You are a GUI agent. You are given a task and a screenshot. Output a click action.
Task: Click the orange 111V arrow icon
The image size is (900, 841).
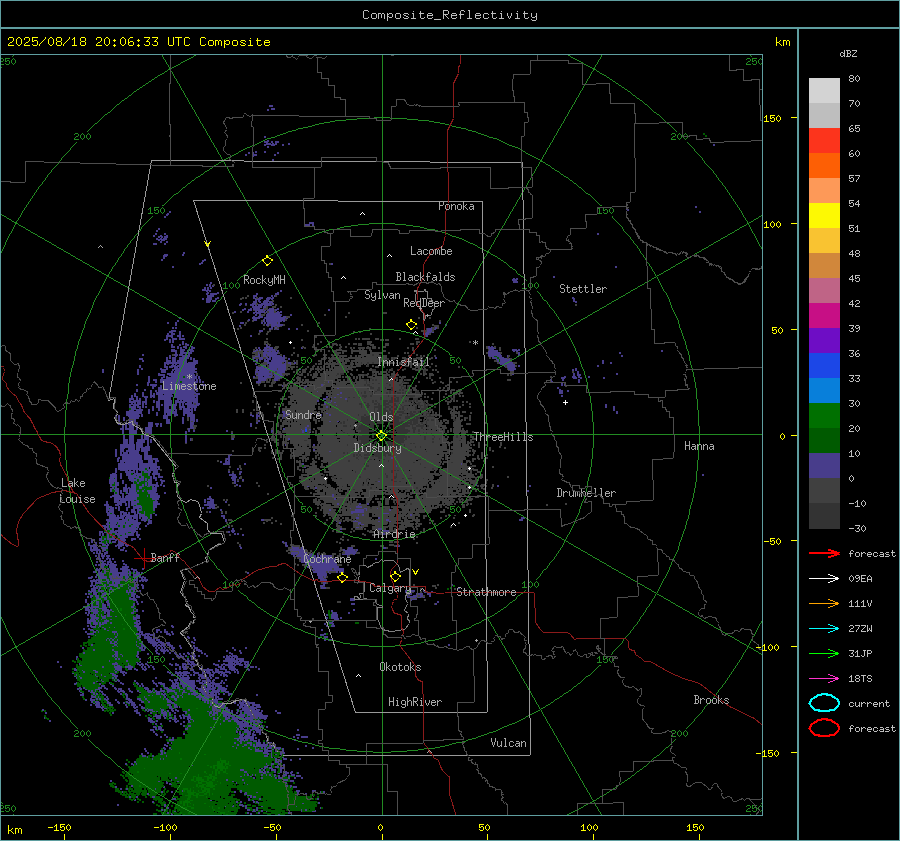coord(824,603)
